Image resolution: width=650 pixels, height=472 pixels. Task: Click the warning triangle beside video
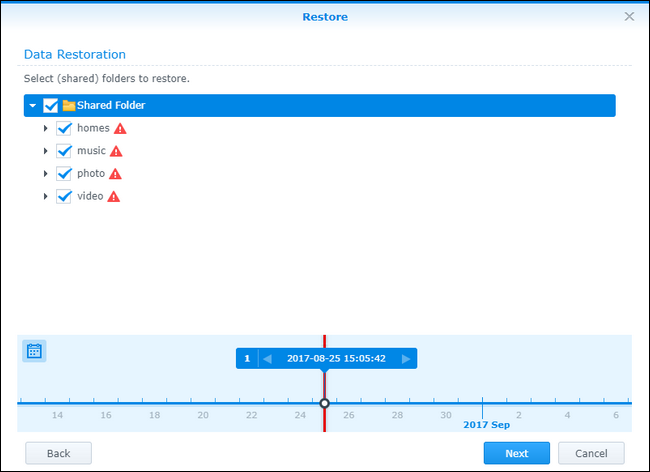(114, 196)
